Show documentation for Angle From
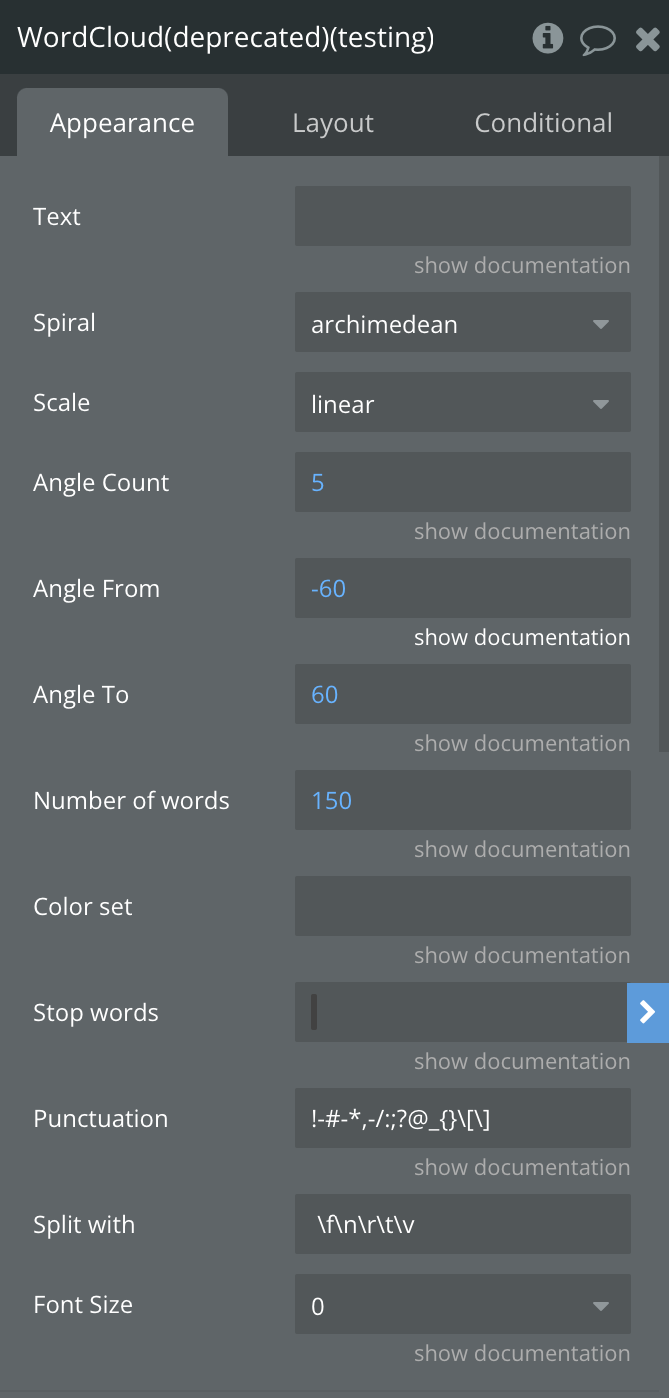The image size is (669, 1398). [522, 637]
